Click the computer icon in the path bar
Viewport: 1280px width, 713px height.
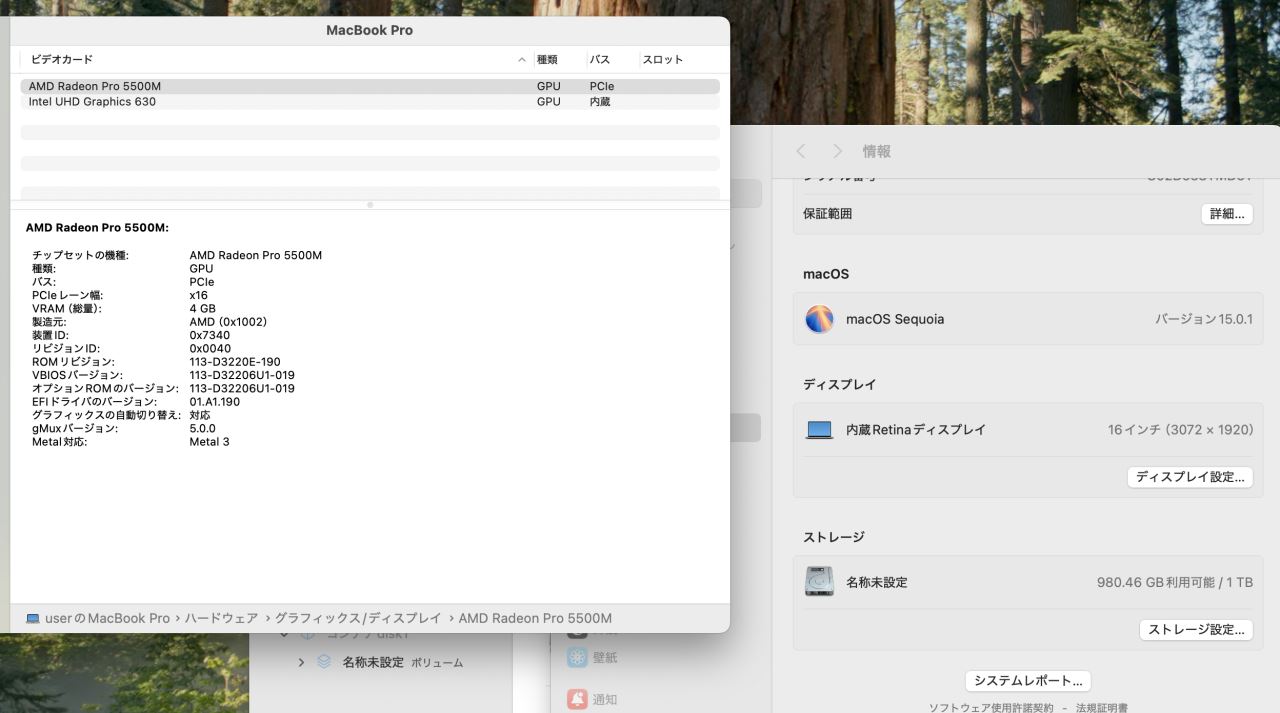[33, 619]
